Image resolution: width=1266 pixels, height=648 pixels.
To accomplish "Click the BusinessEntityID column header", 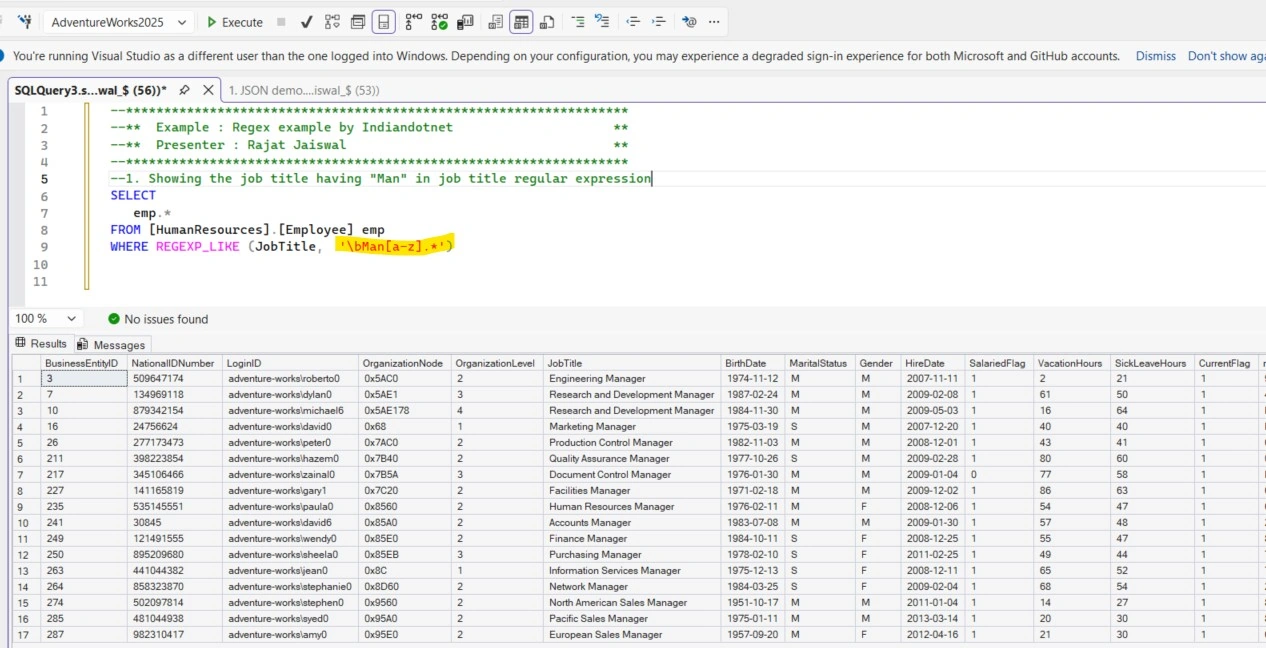I will 83,363.
